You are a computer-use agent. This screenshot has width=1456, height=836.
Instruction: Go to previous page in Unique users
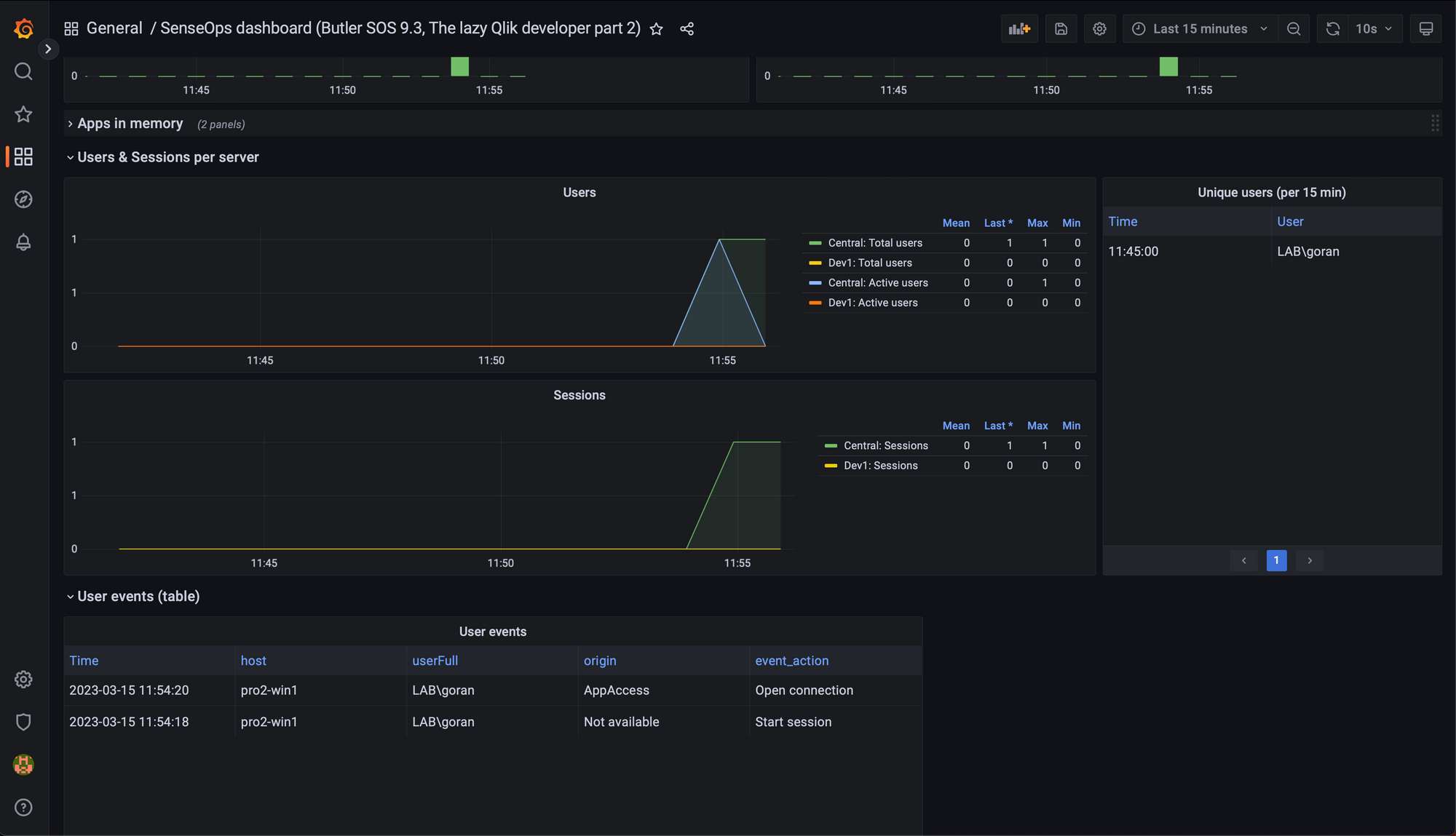coord(1243,560)
